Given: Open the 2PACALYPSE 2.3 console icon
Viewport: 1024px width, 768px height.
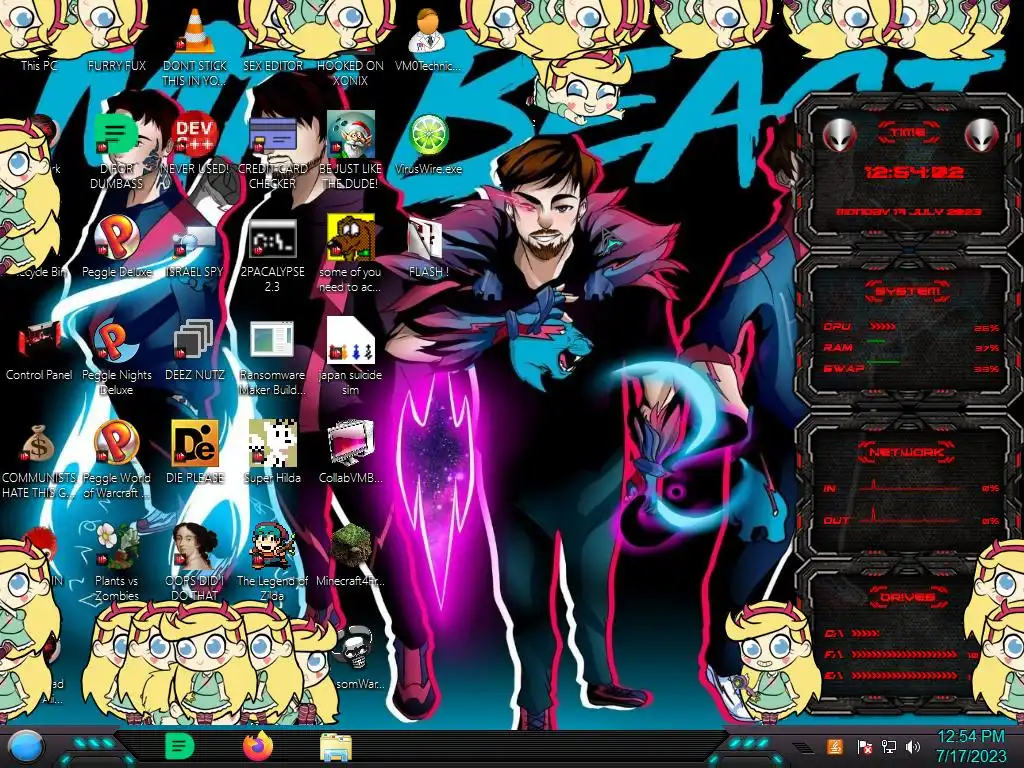Looking at the screenshot, I should (272, 255).
